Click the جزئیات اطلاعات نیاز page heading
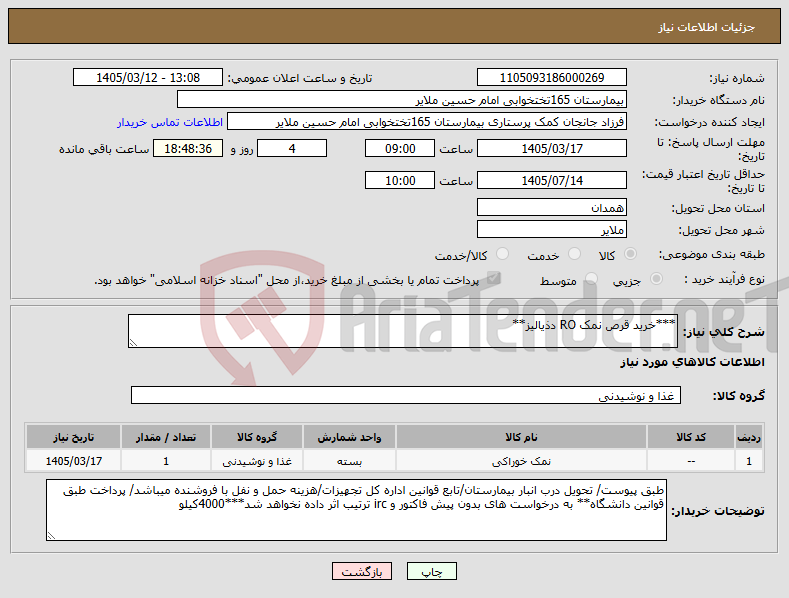The height and width of the screenshot is (598, 789). [x=706, y=27]
